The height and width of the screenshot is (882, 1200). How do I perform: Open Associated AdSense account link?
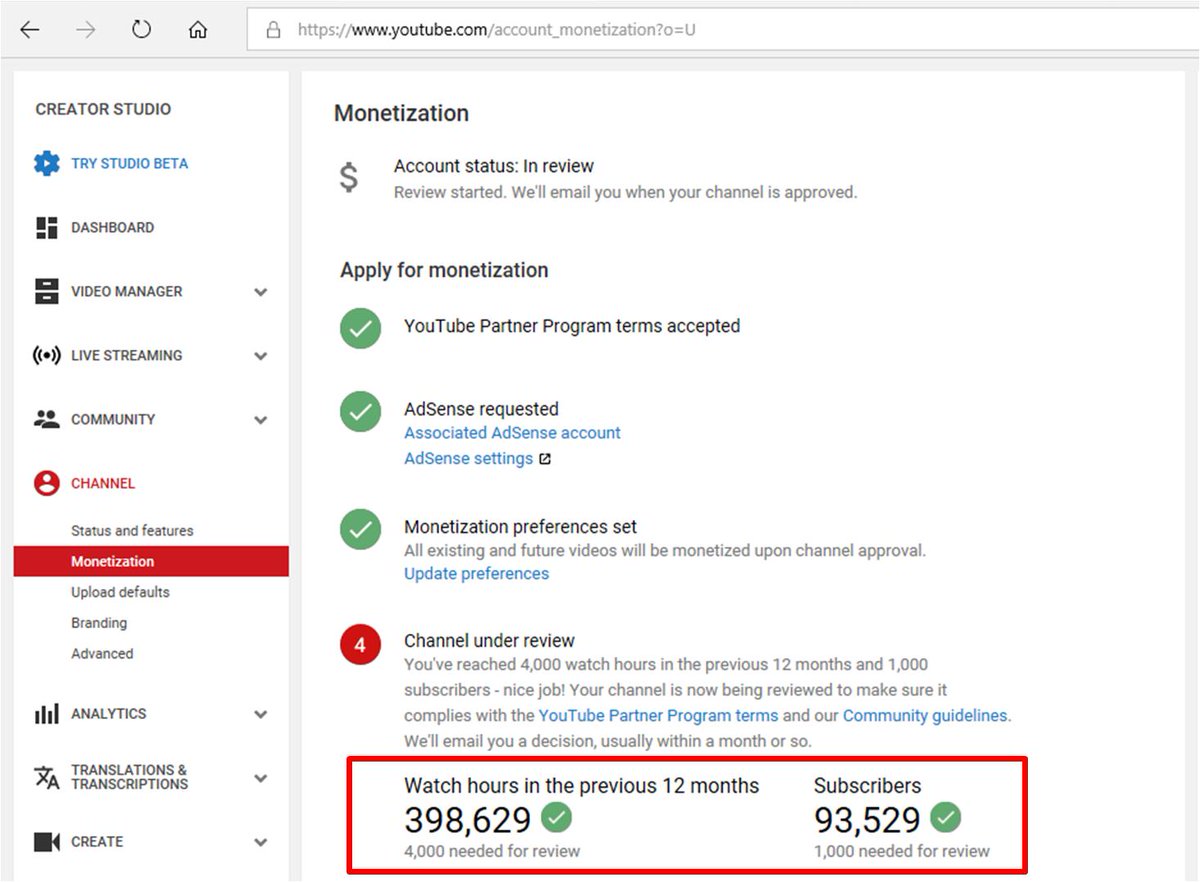pos(512,433)
